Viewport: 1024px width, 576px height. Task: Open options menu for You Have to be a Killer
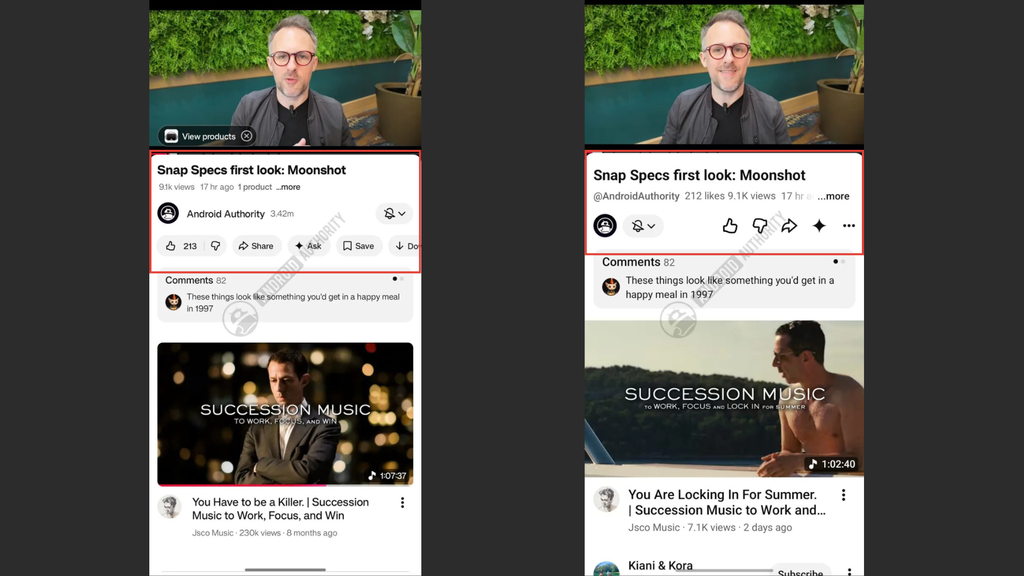pyautogui.click(x=402, y=503)
